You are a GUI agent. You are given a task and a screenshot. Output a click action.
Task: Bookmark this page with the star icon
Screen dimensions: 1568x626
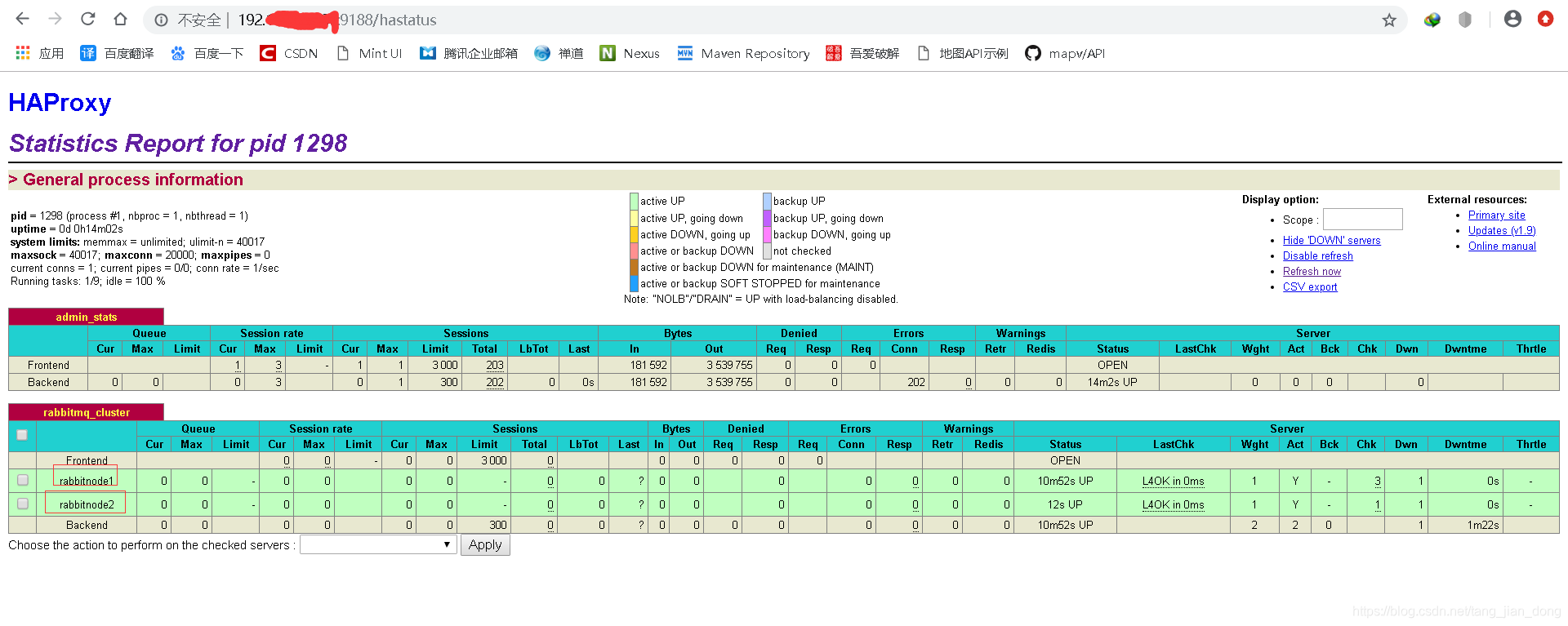[1389, 20]
